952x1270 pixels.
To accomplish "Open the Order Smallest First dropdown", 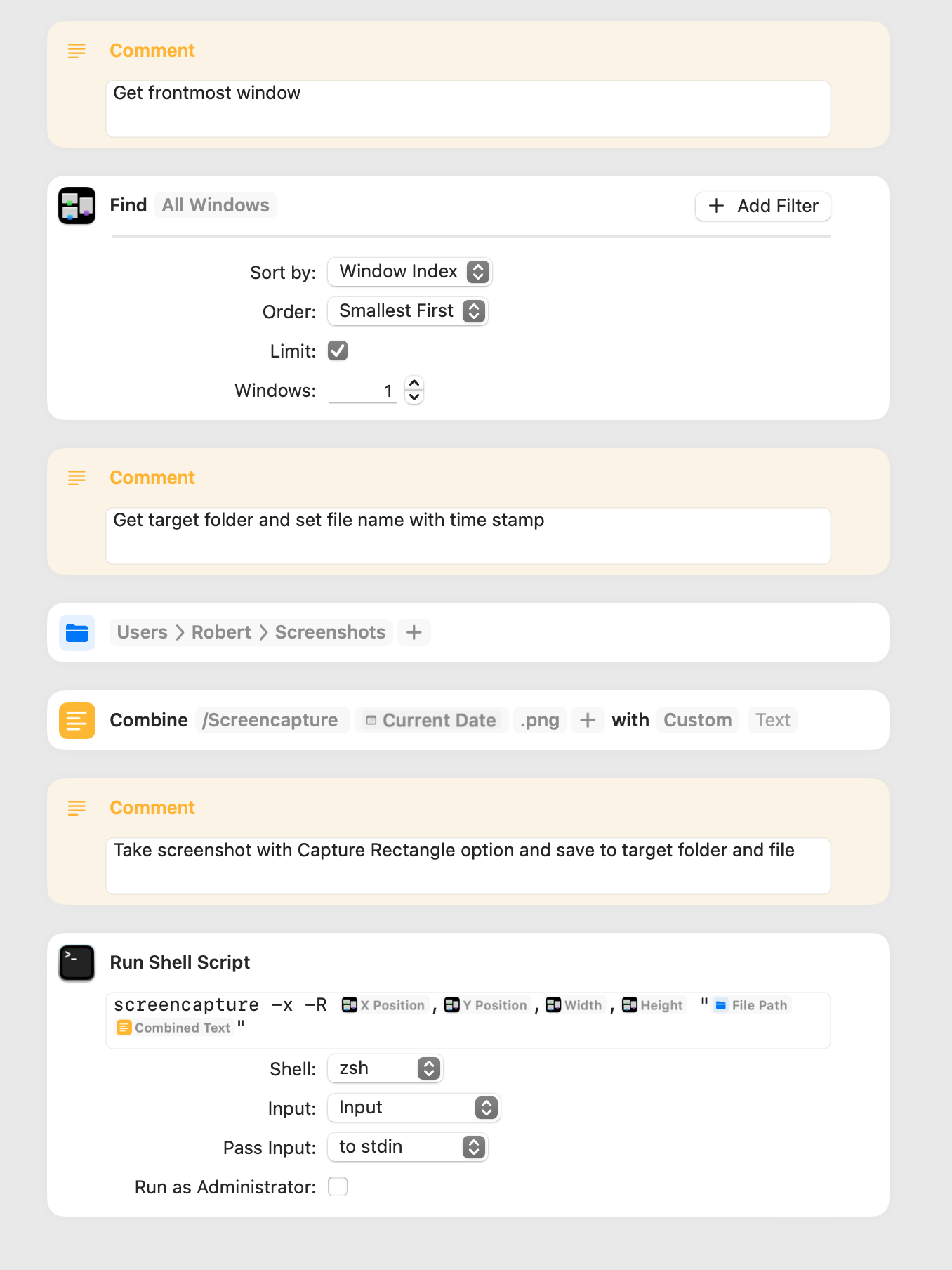I will tap(408, 311).
